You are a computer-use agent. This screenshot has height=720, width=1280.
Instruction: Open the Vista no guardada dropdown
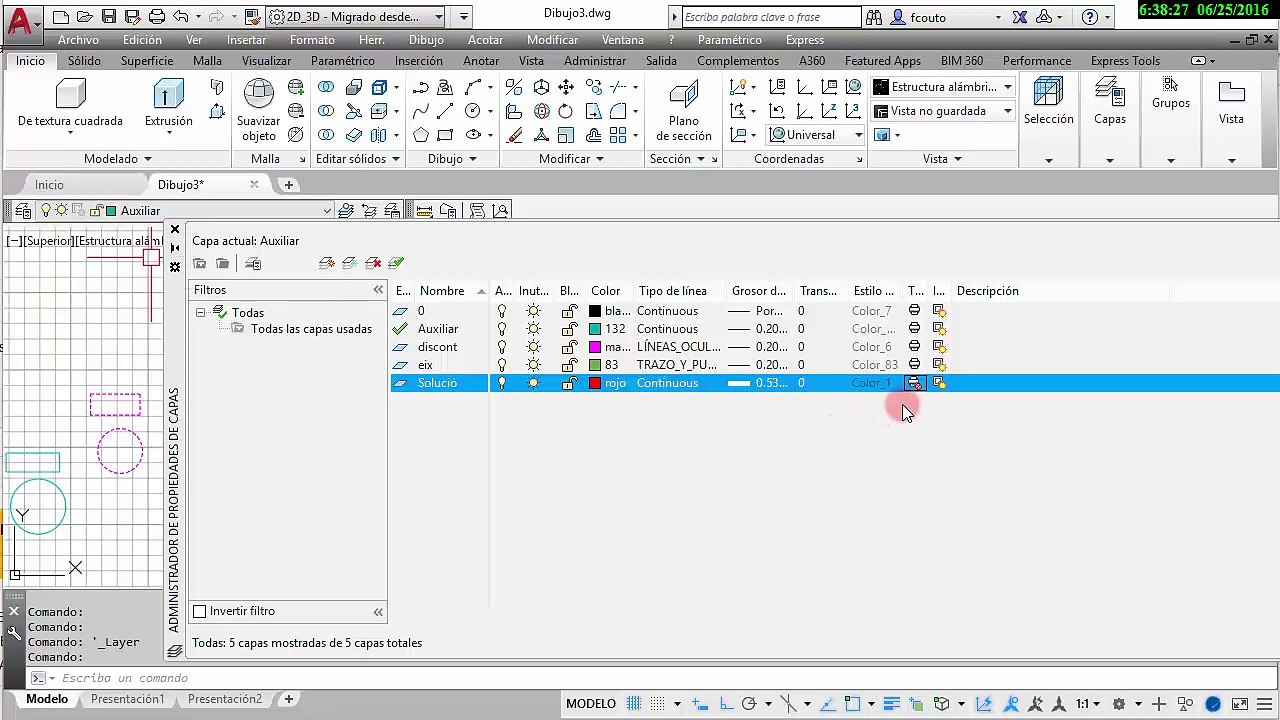pyautogui.click(x=944, y=111)
